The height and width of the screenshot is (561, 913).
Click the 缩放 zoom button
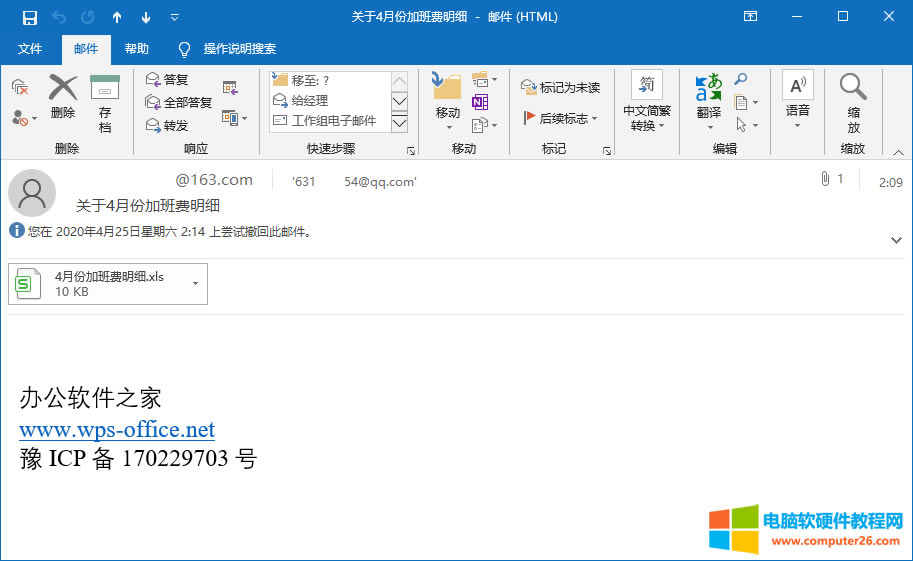[853, 104]
